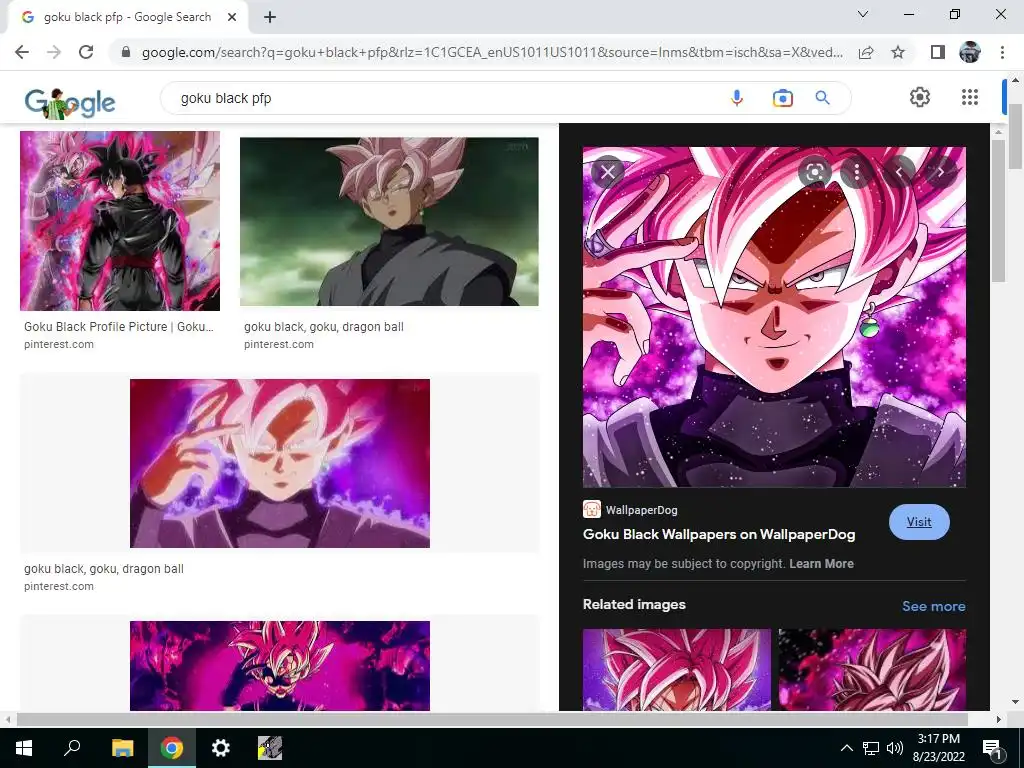Open the Windows Start menu
The width and height of the screenshot is (1024, 768).
[x=24, y=748]
